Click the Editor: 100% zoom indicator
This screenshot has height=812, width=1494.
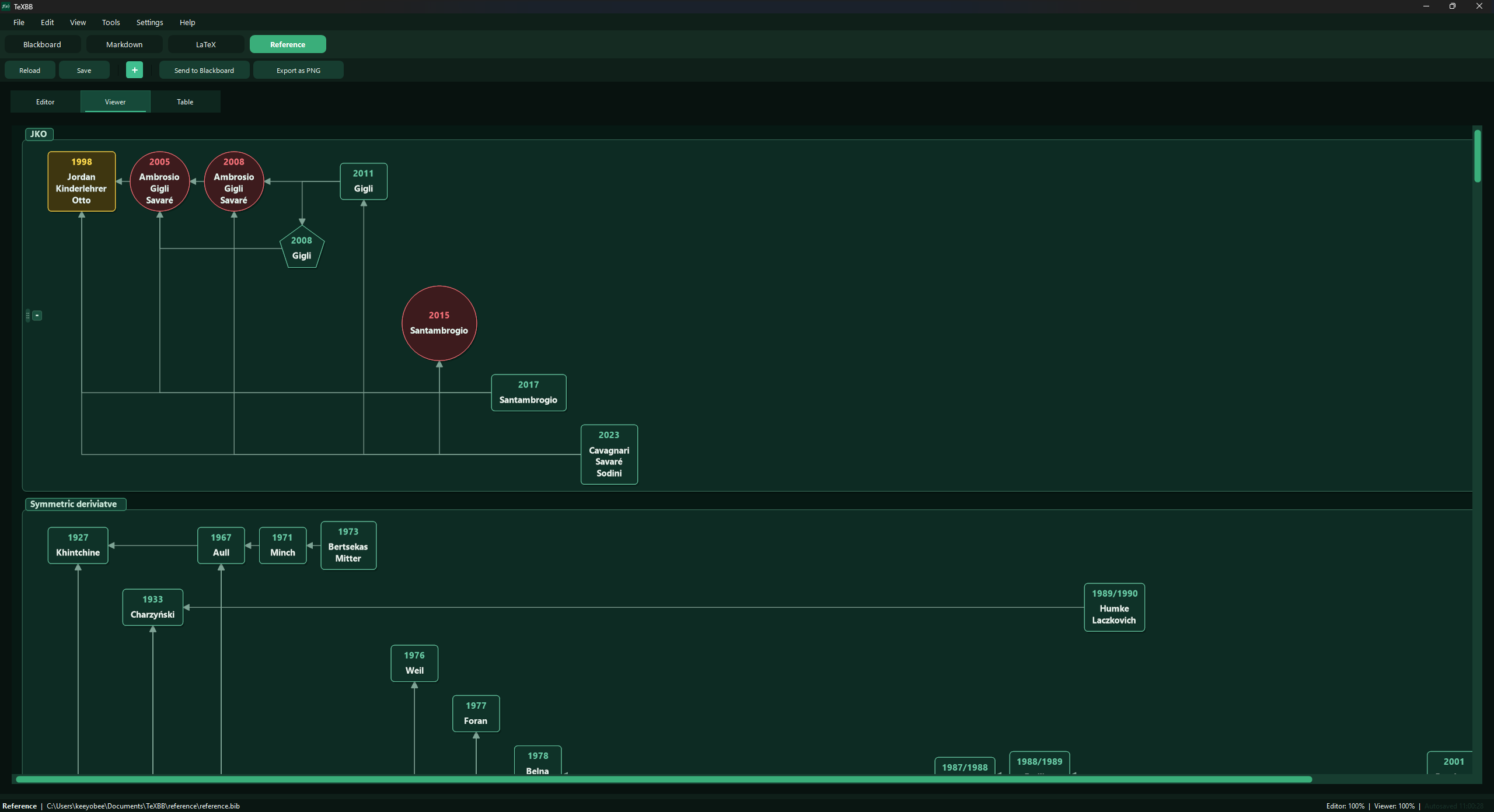pyautogui.click(x=1345, y=806)
